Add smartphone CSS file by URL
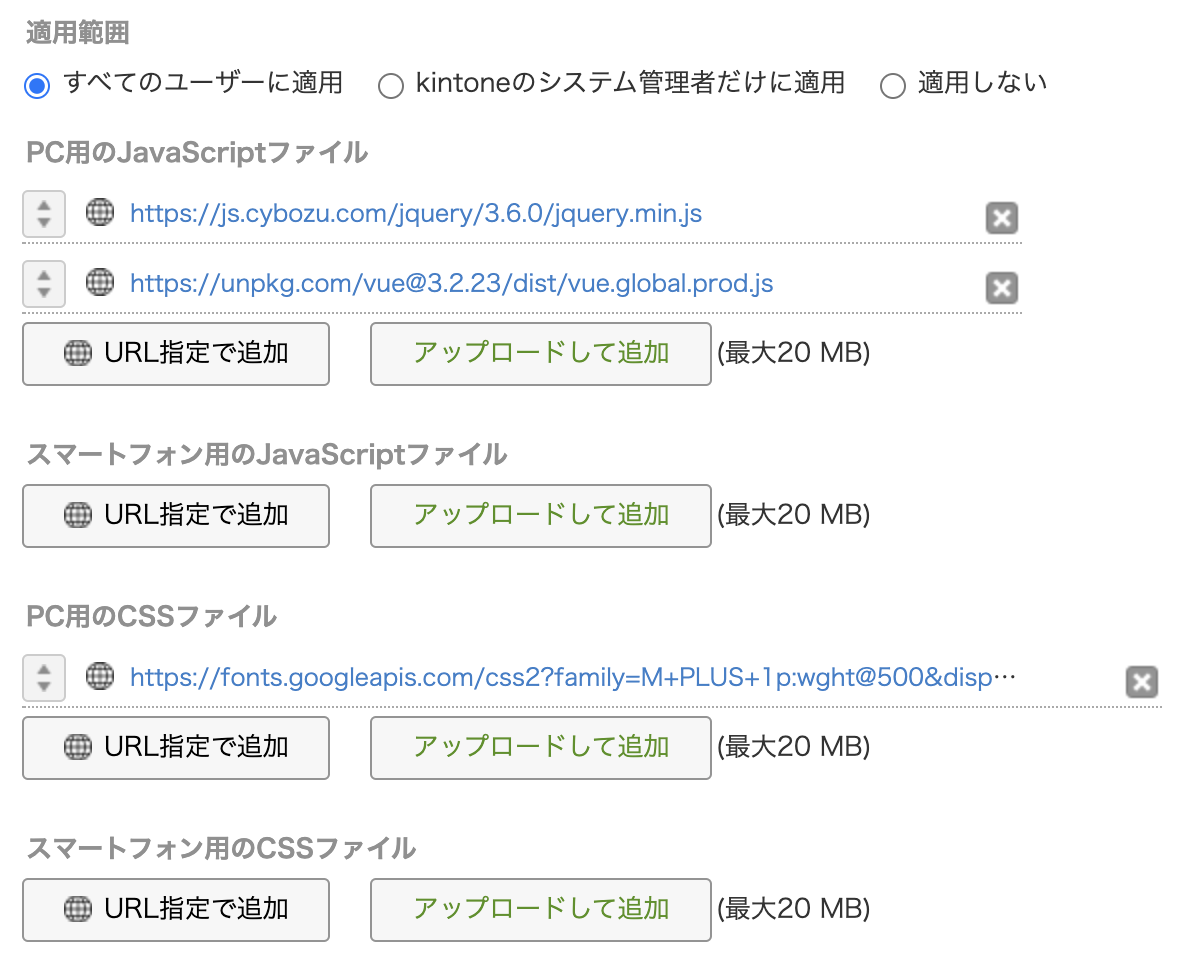 [x=176, y=909]
